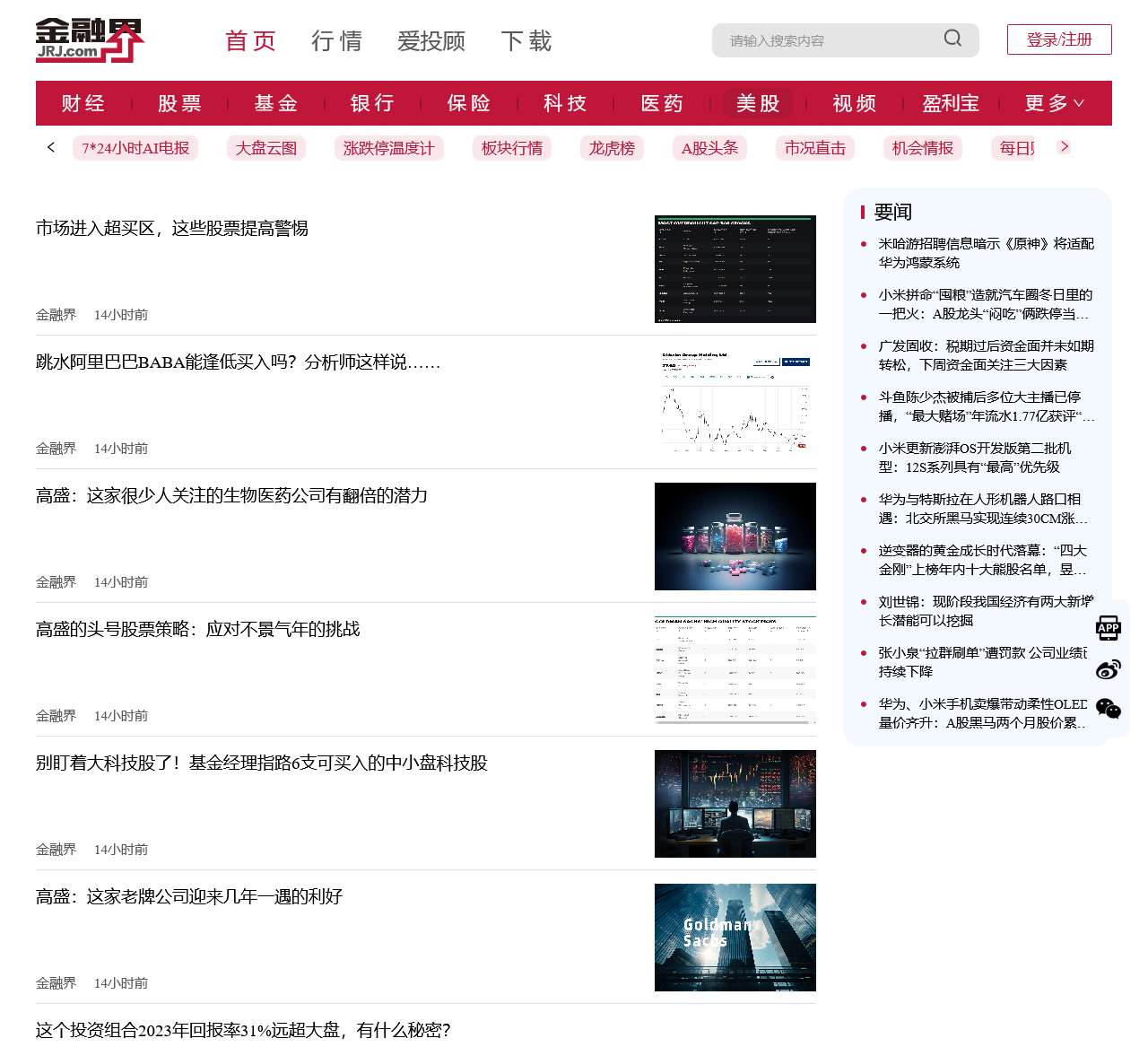The image size is (1148, 1047).
Task: Open the WeChat icon
Action: tap(1109, 710)
